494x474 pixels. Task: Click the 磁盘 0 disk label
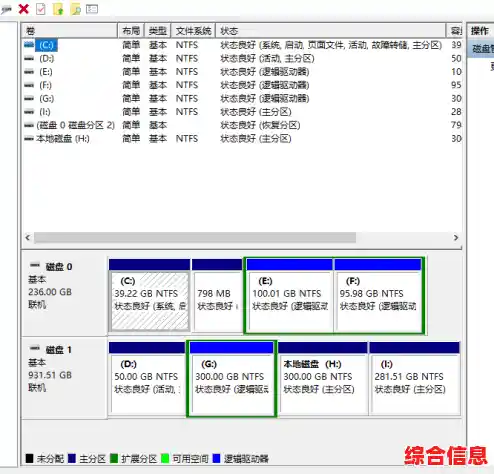point(59,267)
